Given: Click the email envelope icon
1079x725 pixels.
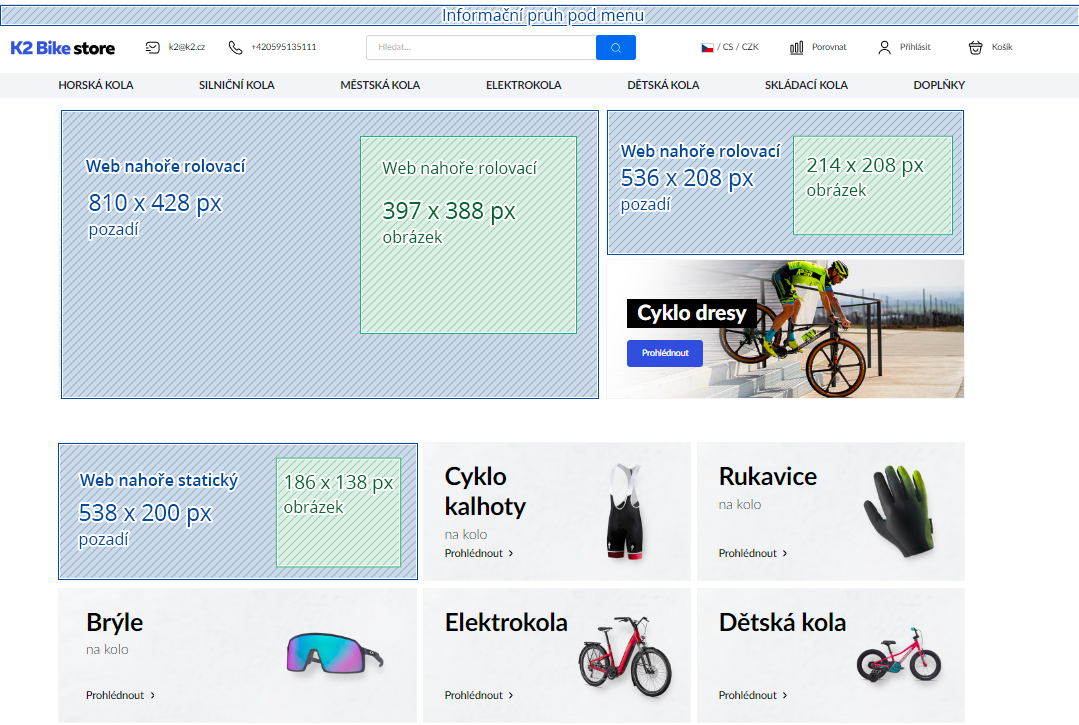Looking at the screenshot, I should coord(153,47).
